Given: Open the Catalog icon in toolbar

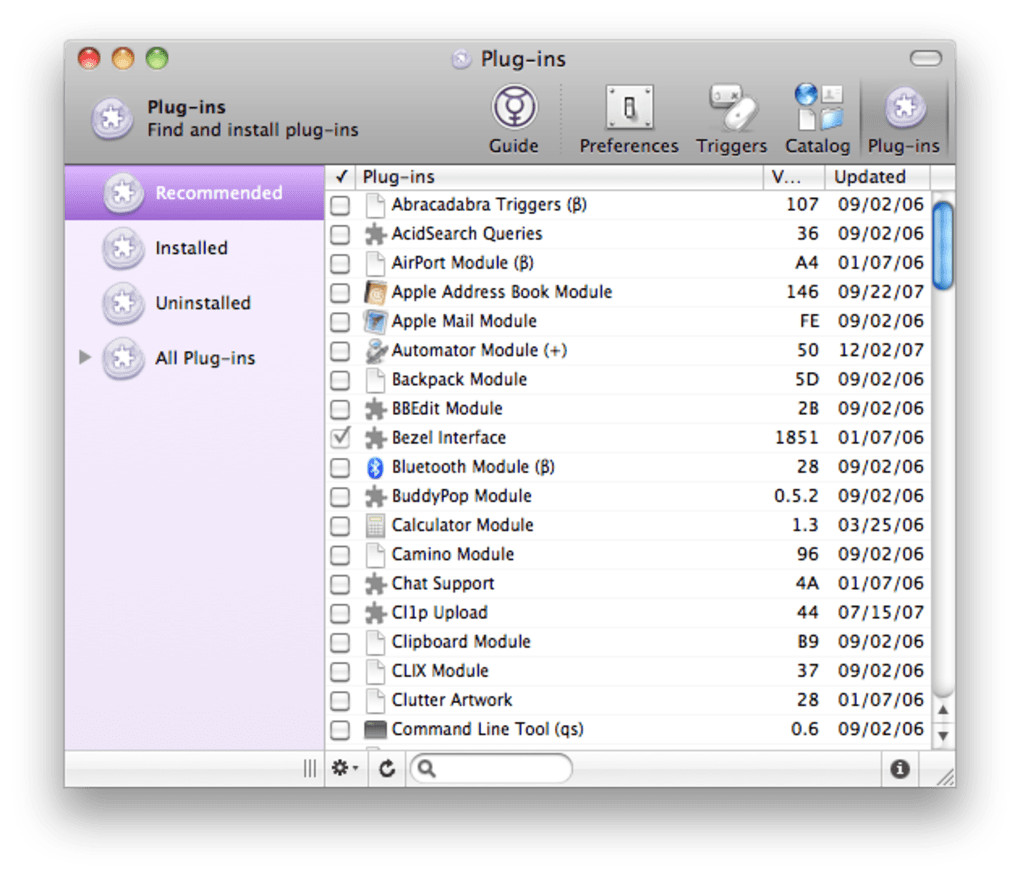Looking at the screenshot, I should [818, 107].
